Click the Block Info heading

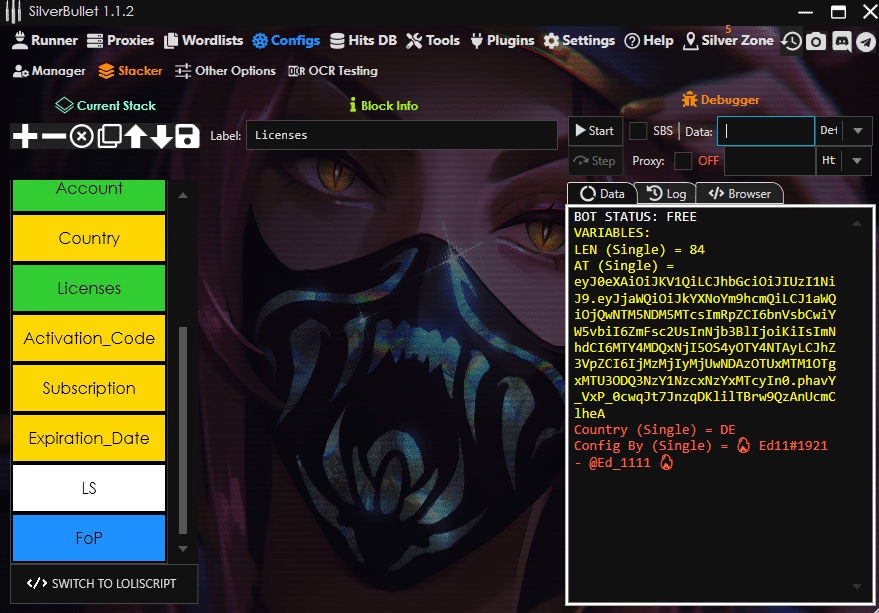384,105
